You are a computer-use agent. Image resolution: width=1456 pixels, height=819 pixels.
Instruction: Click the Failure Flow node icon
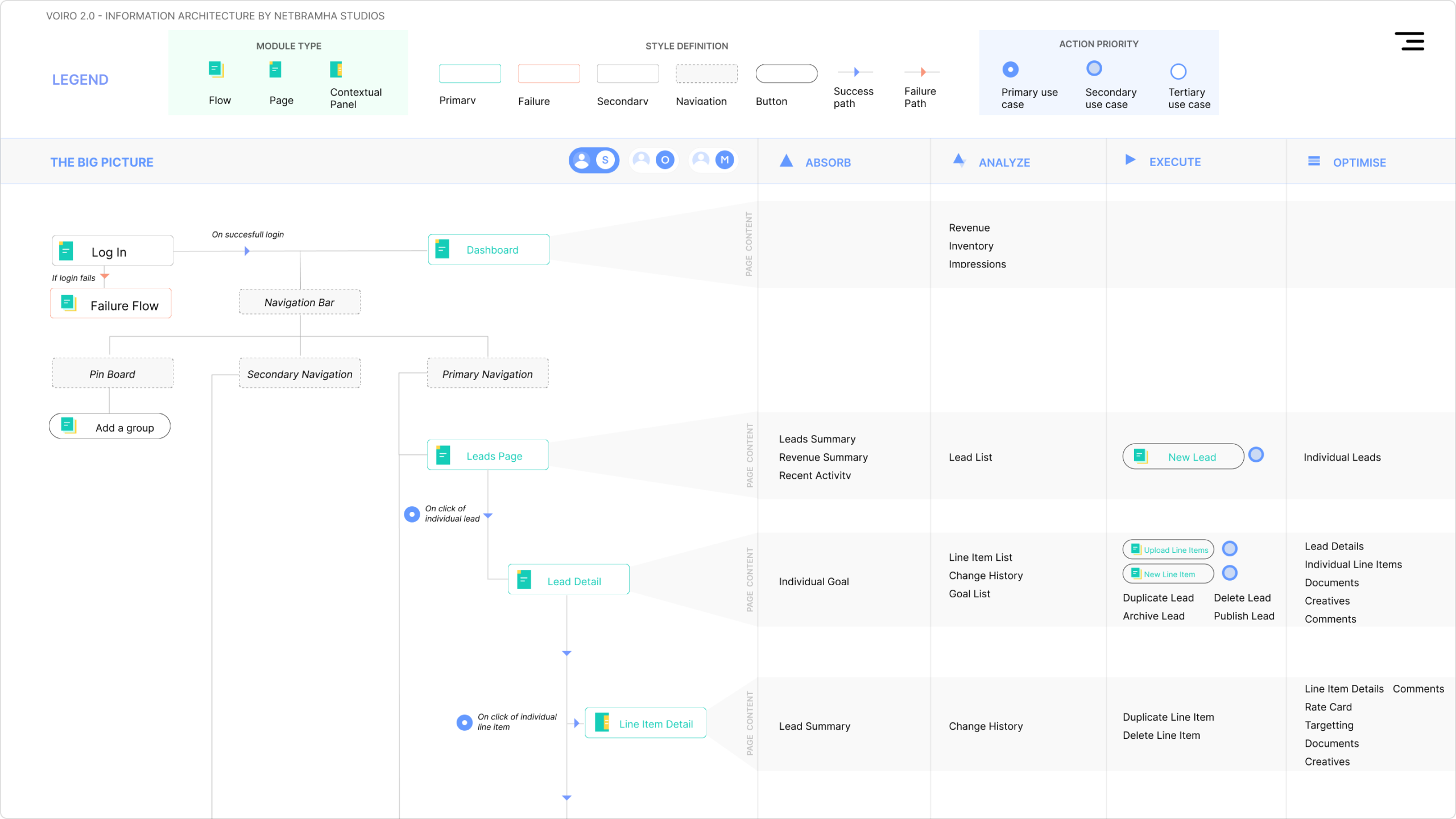(x=69, y=303)
